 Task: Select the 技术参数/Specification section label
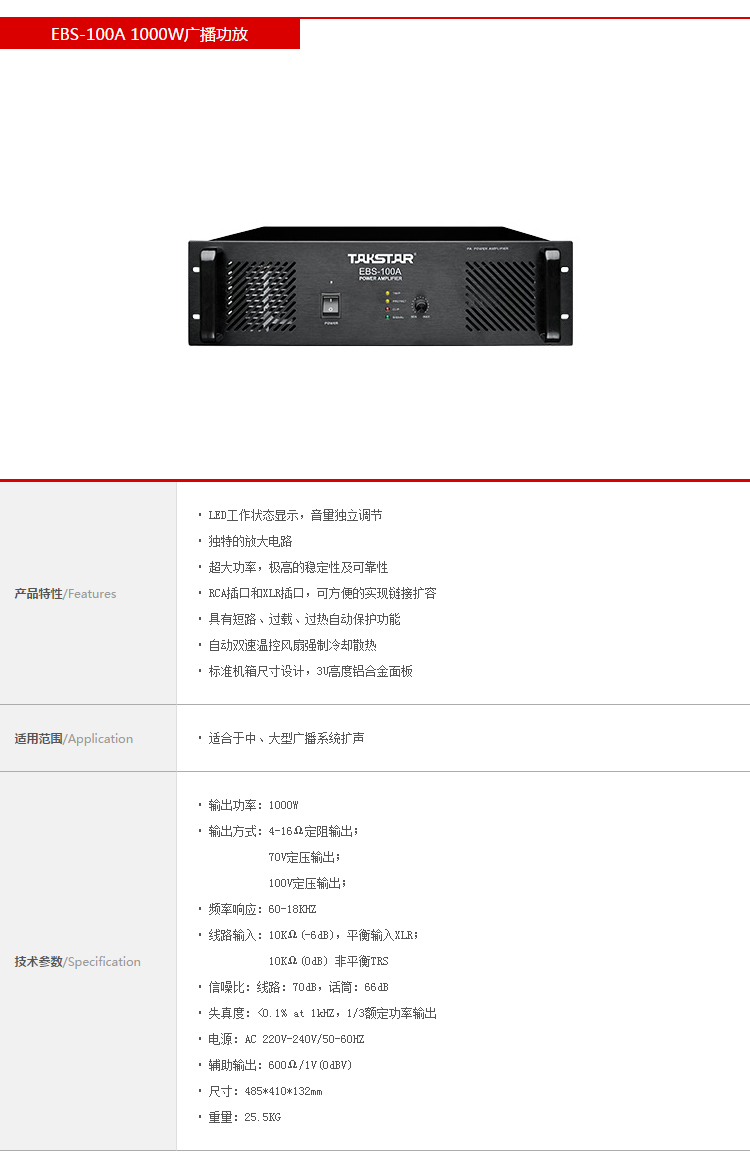tap(77, 962)
